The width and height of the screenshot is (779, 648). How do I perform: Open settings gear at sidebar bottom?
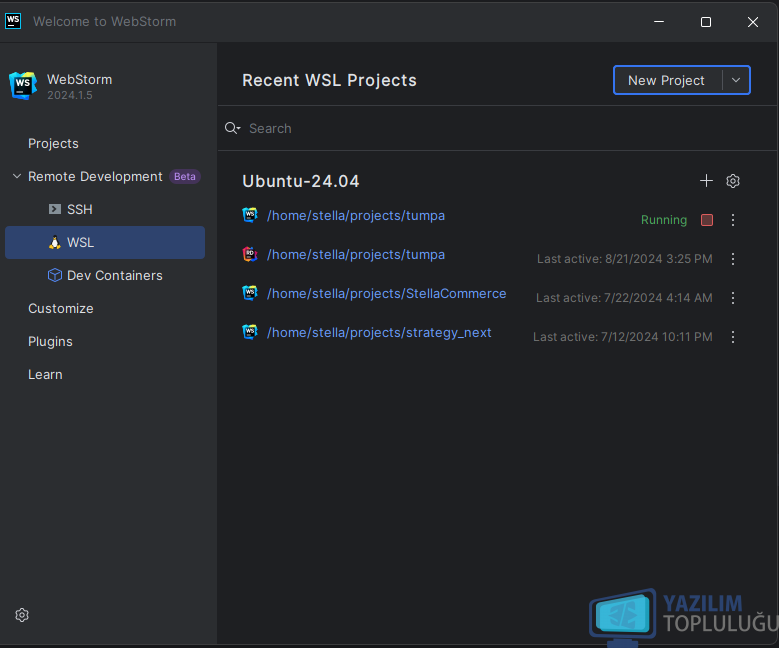[x=22, y=615]
